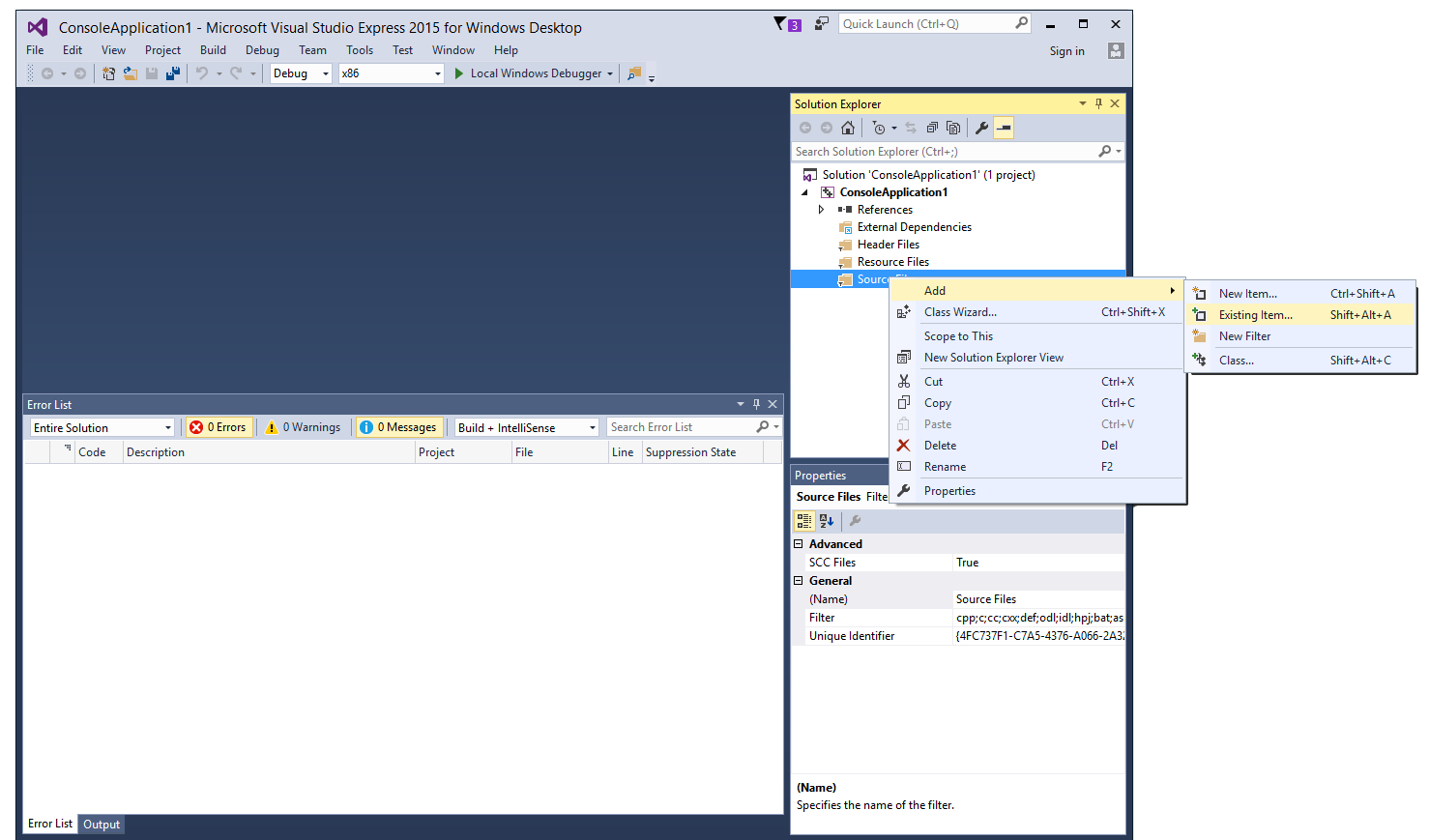Viewport: 1429px width, 840px height.
Task: Click the Properties wrench icon in Solution Explorer
Action: [981, 128]
